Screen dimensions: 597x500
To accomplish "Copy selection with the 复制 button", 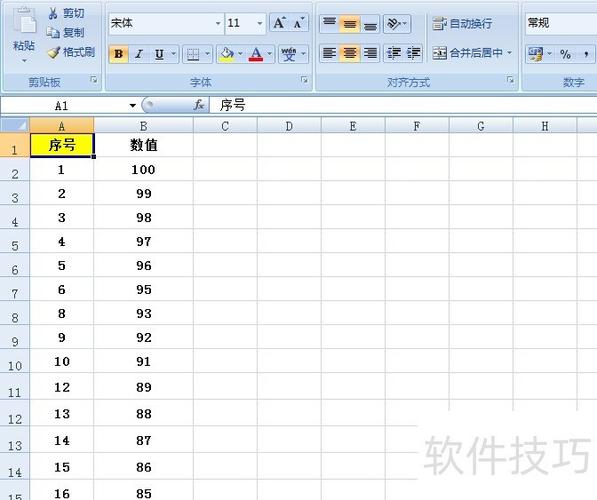I will 65,33.
